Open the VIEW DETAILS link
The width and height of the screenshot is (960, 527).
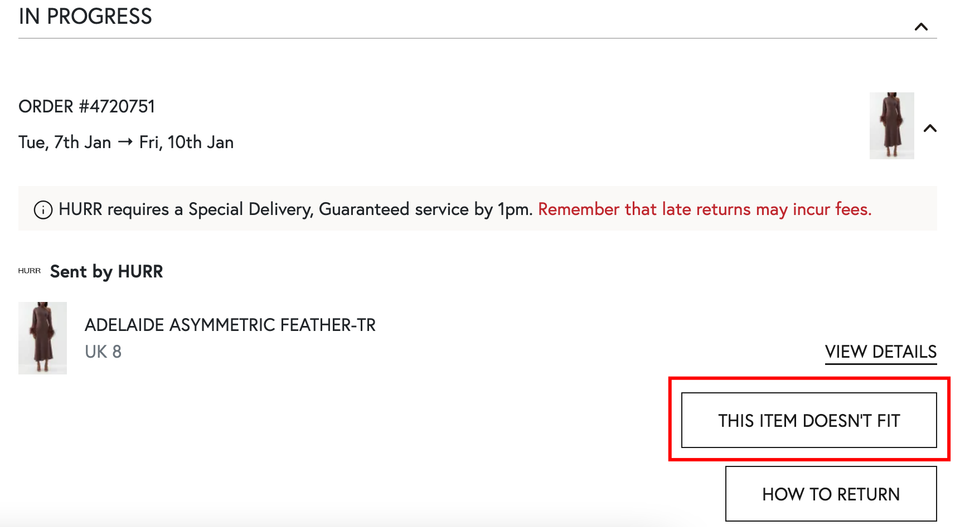[880, 352]
